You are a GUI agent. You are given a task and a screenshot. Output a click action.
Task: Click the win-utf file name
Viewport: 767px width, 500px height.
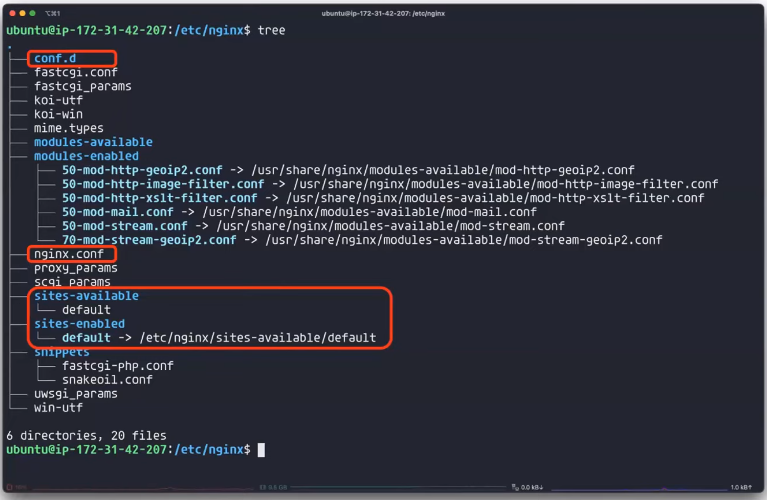coord(58,408)
